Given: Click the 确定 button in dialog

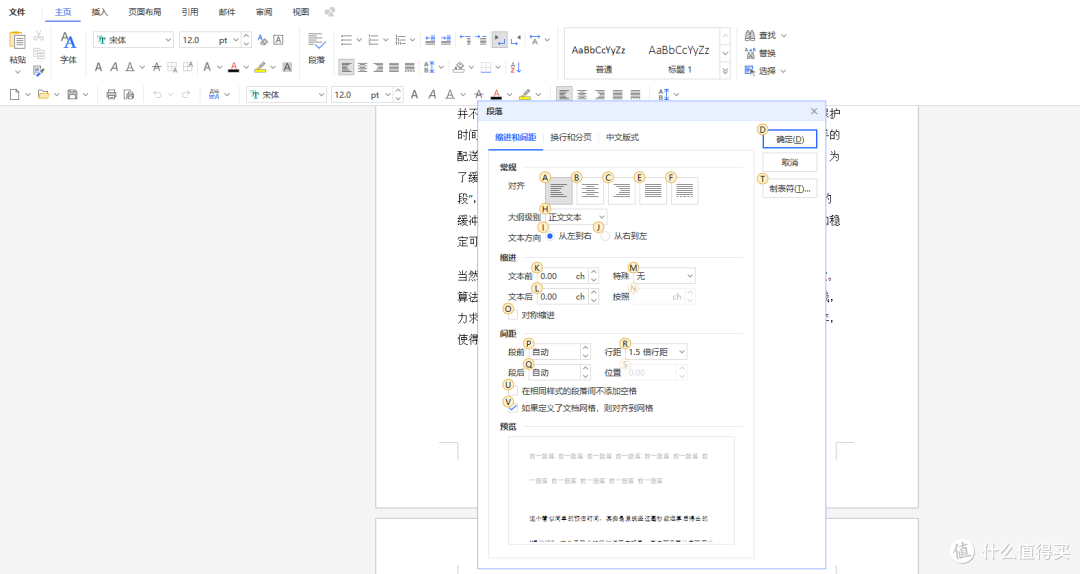Looking at the screenshot, I should click(x=789, y=139).
